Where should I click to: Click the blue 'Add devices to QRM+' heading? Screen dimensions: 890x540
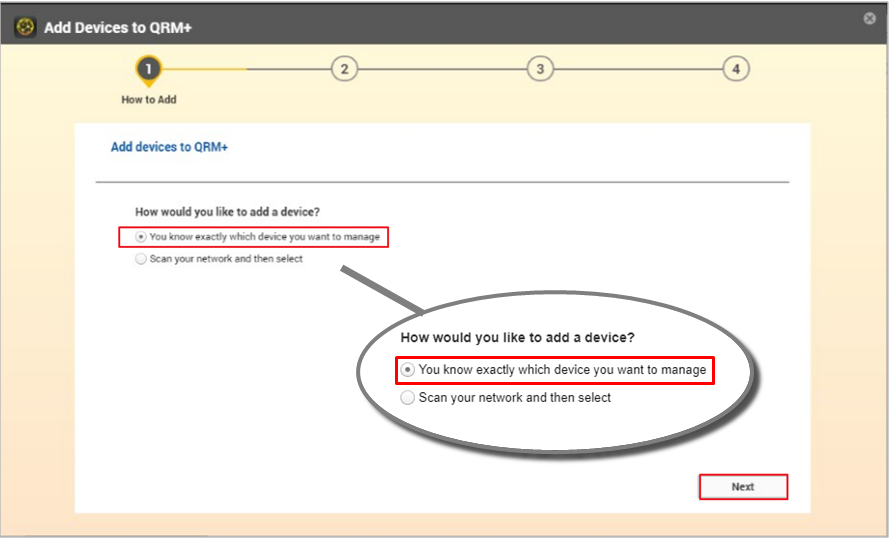point(169,147)
